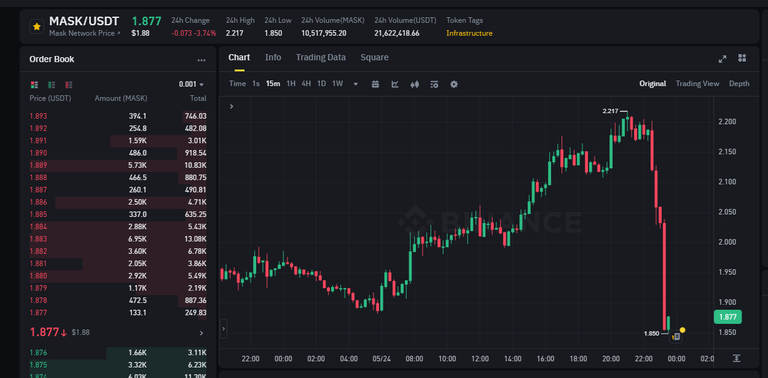Viewport: 768px width, 378px height.
Task: Open the technical indicators icon
Action: (395, 84)
